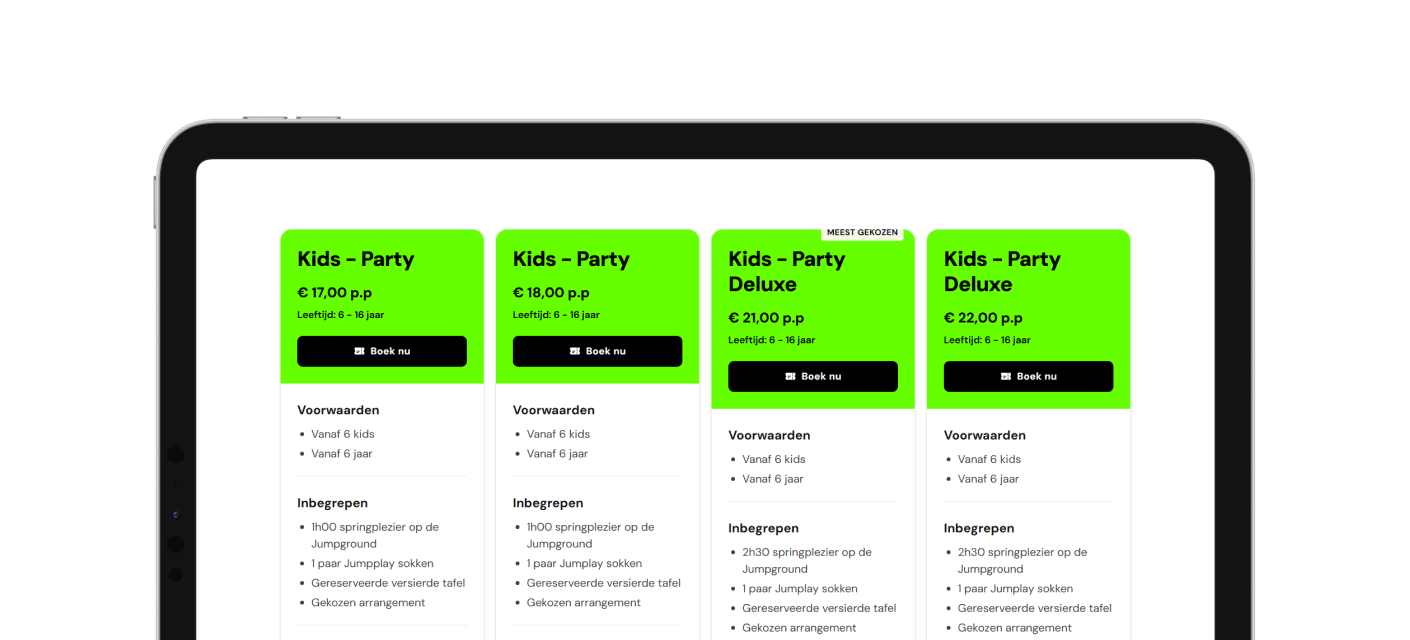1410x640 pixels.
Task: Select the first Kids – Party card title
Action: coord(356,259)
